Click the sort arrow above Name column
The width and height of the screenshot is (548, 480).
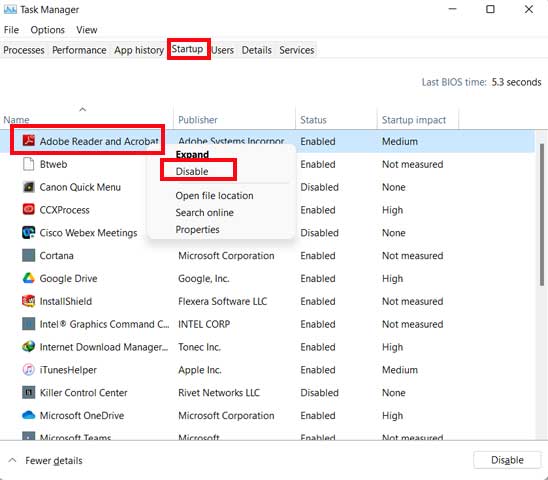[x=82, y=109]
